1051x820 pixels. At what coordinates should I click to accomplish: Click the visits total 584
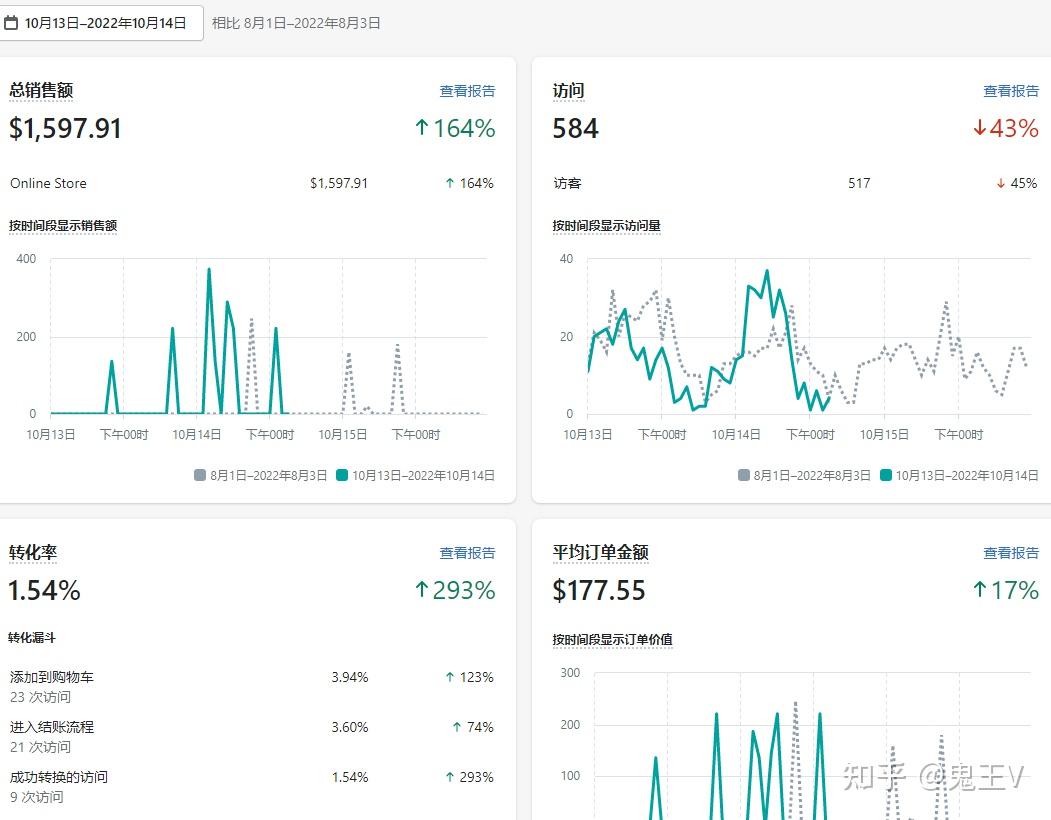pyautogui.click(x=575, y=128)
